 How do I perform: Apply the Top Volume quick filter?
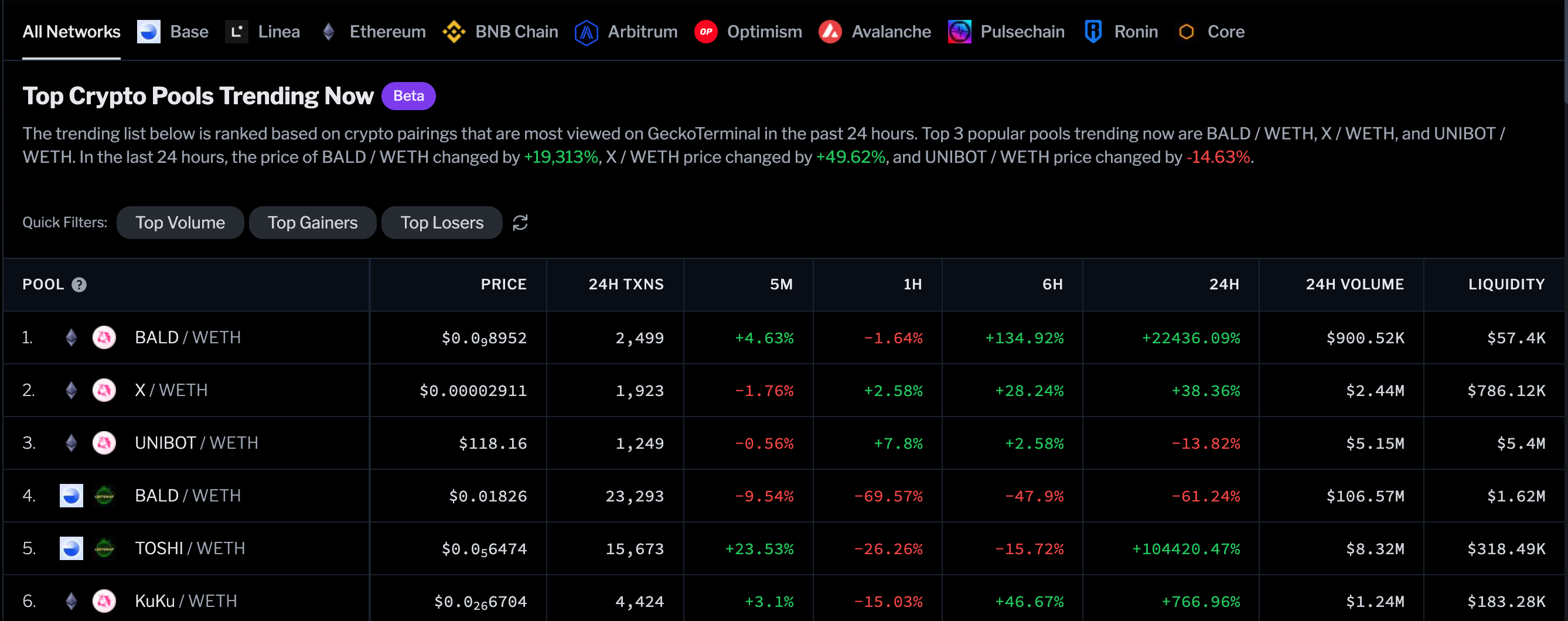coord(180,223)
